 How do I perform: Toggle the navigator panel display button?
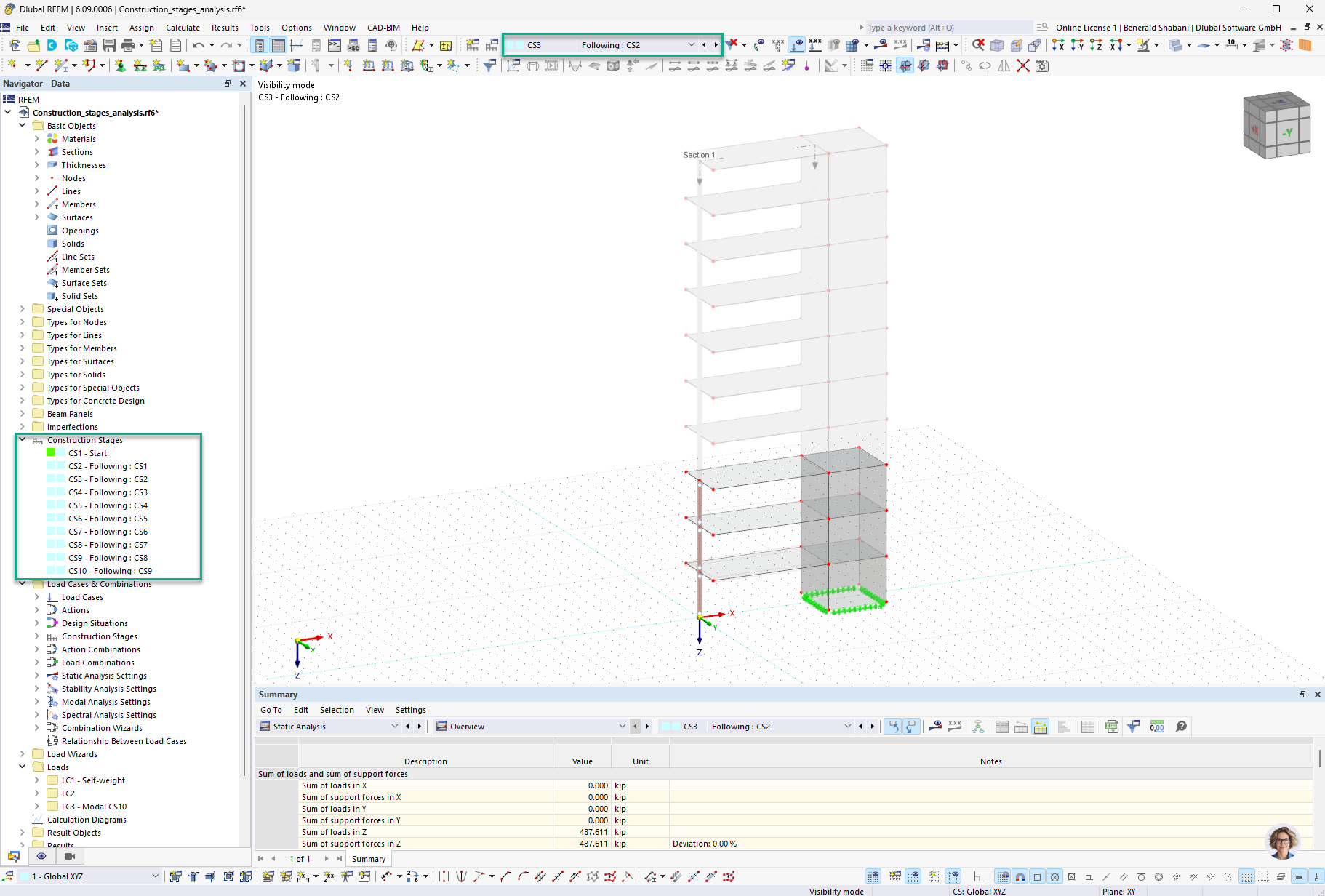coord(260,45)
